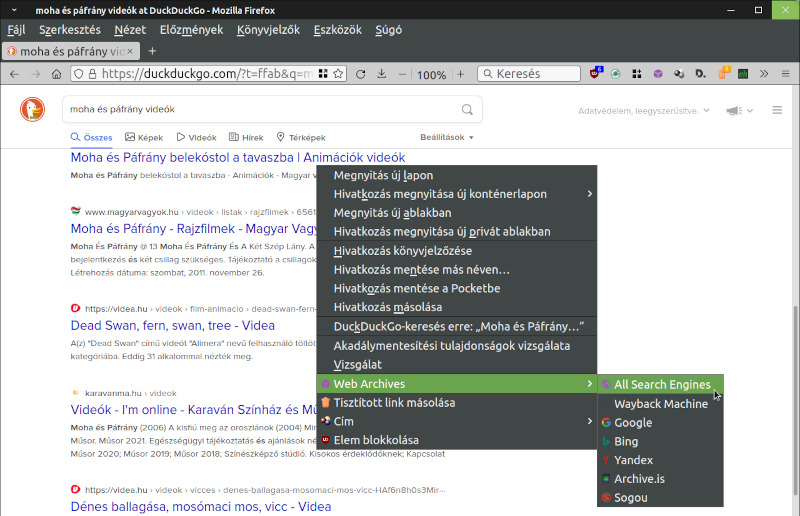Viewport: 800px width, 516px height.
Task: Select Yandex in Web Archives submenu
Action: point(660,460)
